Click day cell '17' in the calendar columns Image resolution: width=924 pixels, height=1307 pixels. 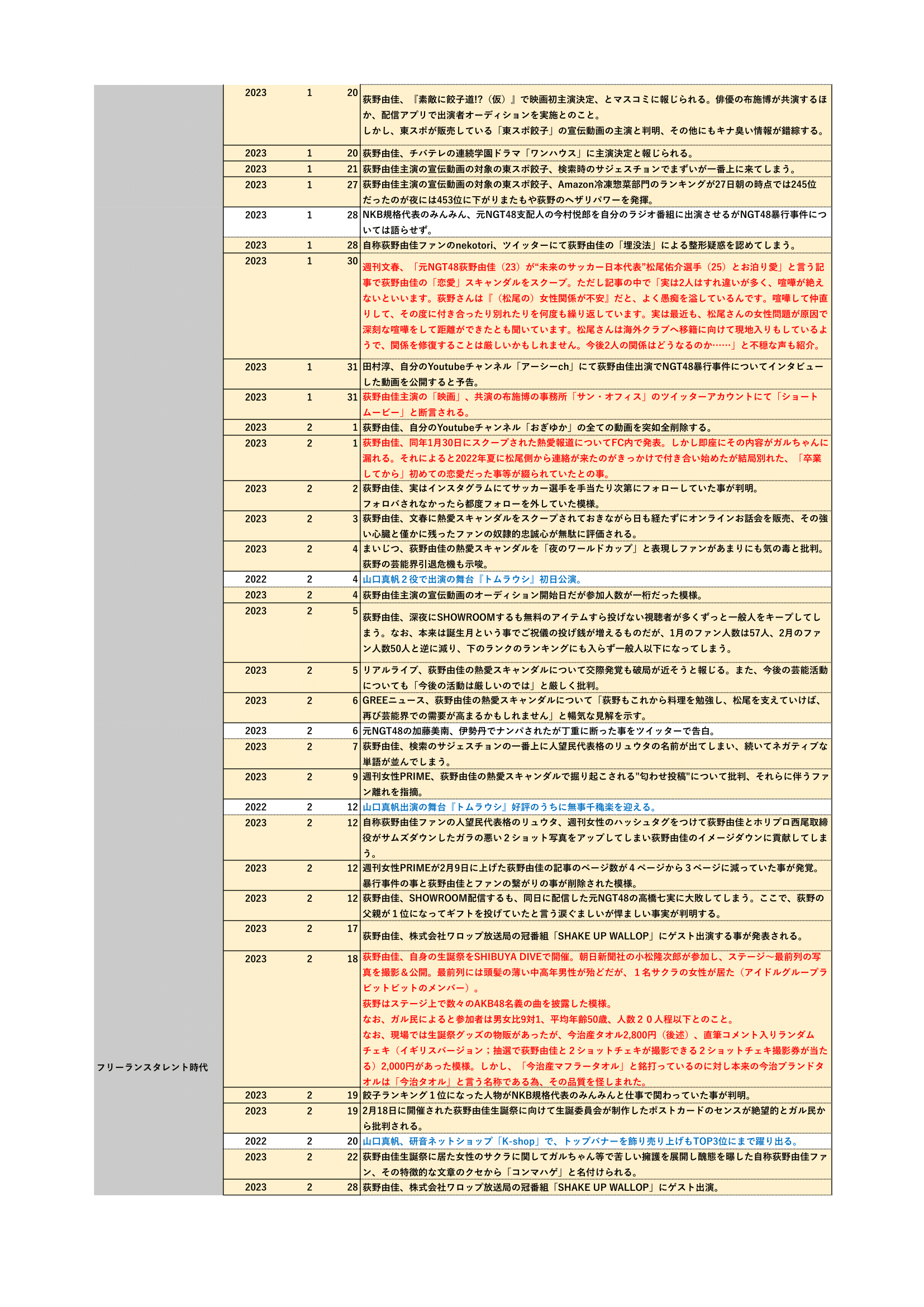click(352, 929)
